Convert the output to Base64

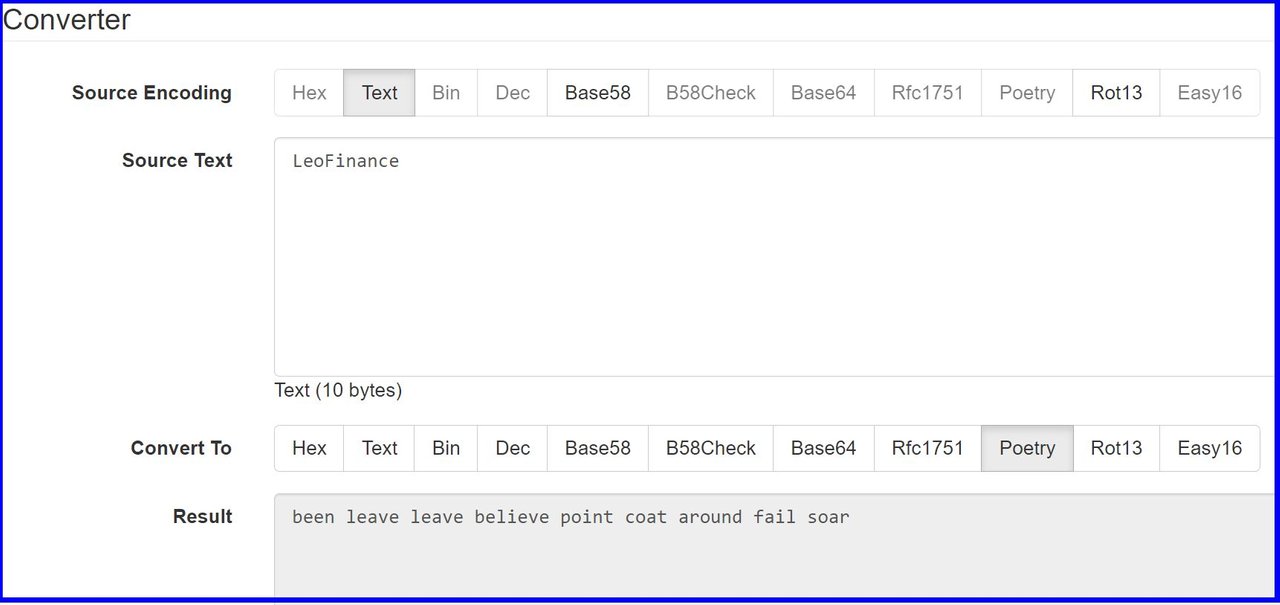click(823, 448)
